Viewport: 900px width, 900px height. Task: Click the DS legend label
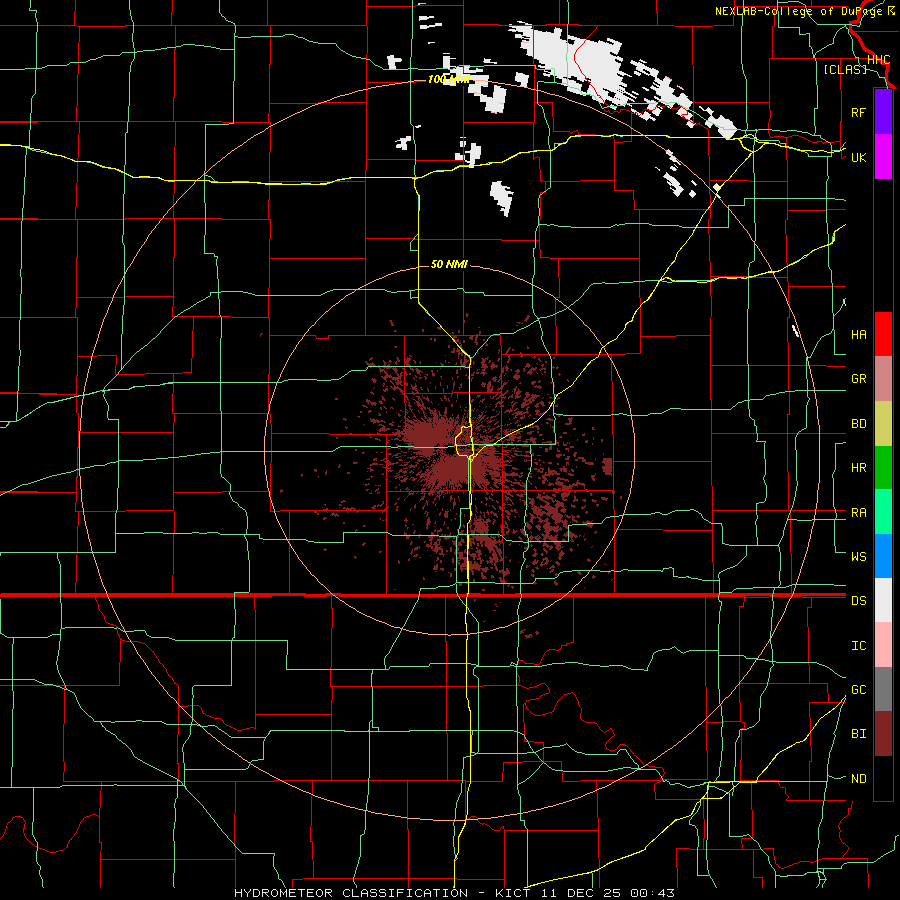click(858, 601)
